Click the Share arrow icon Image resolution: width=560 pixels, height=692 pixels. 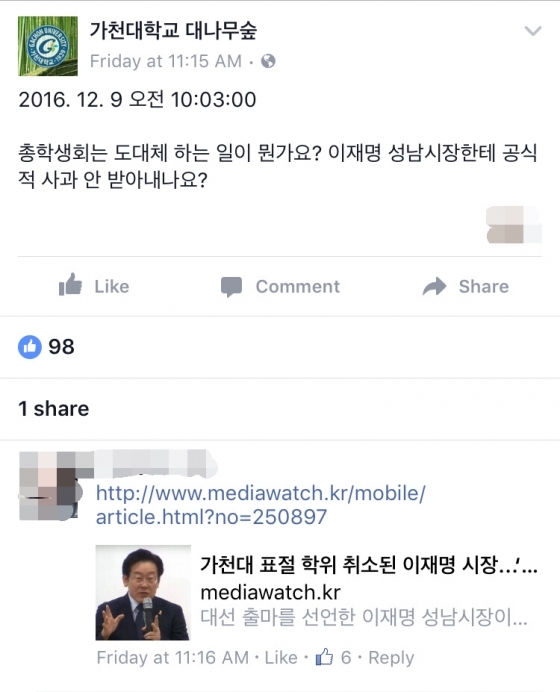point(435,286)
